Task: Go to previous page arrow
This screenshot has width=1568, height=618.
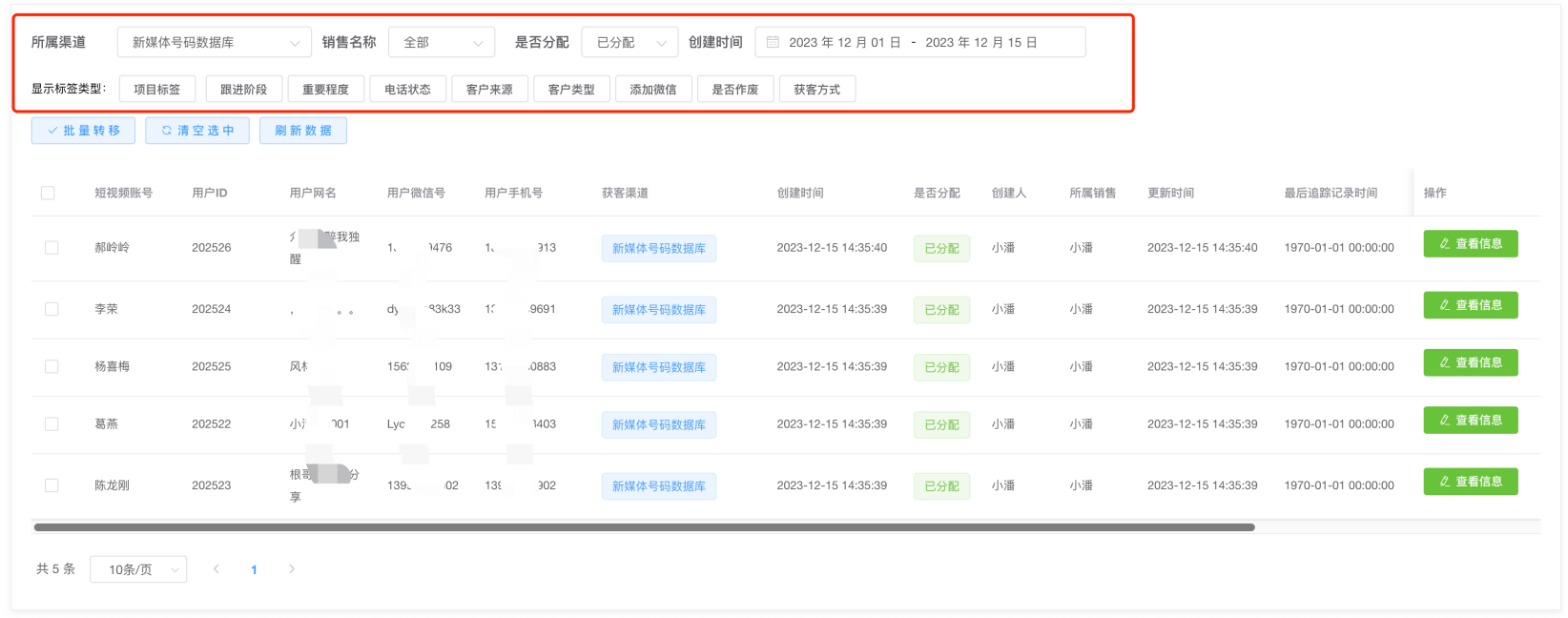Action: point(217,569)
